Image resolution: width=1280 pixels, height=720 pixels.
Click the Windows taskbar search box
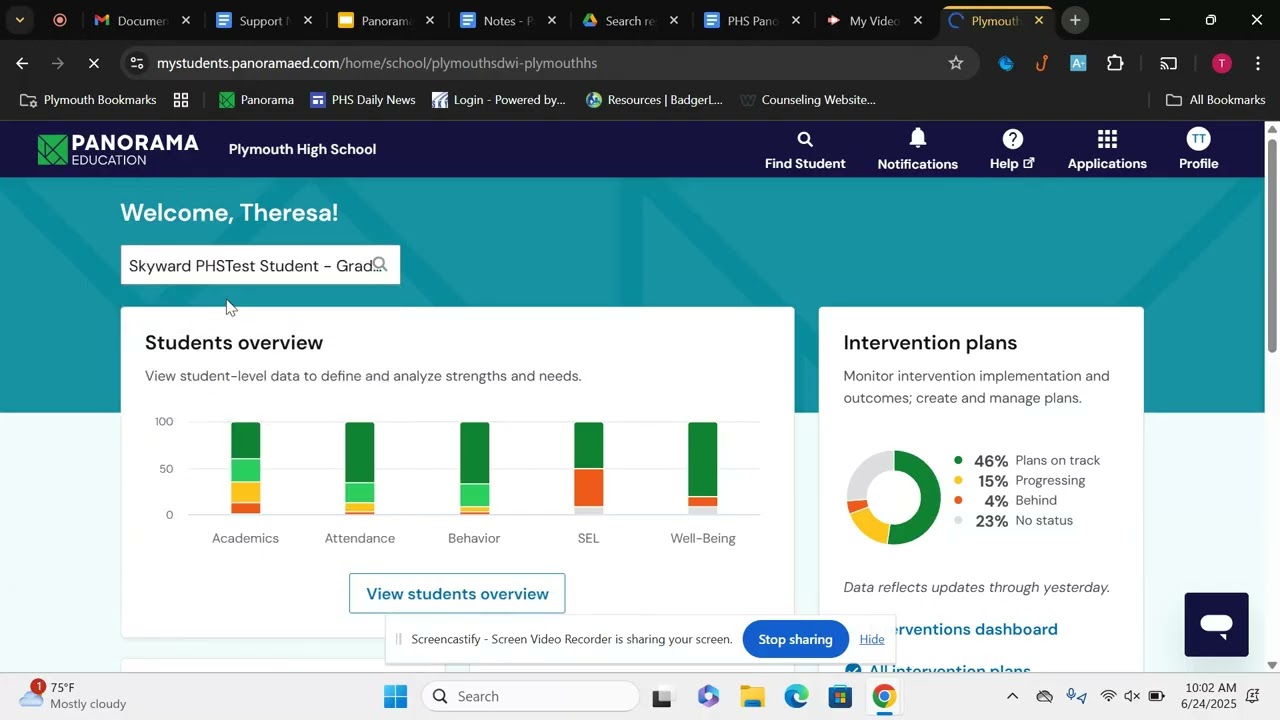[x=530, y=696]
